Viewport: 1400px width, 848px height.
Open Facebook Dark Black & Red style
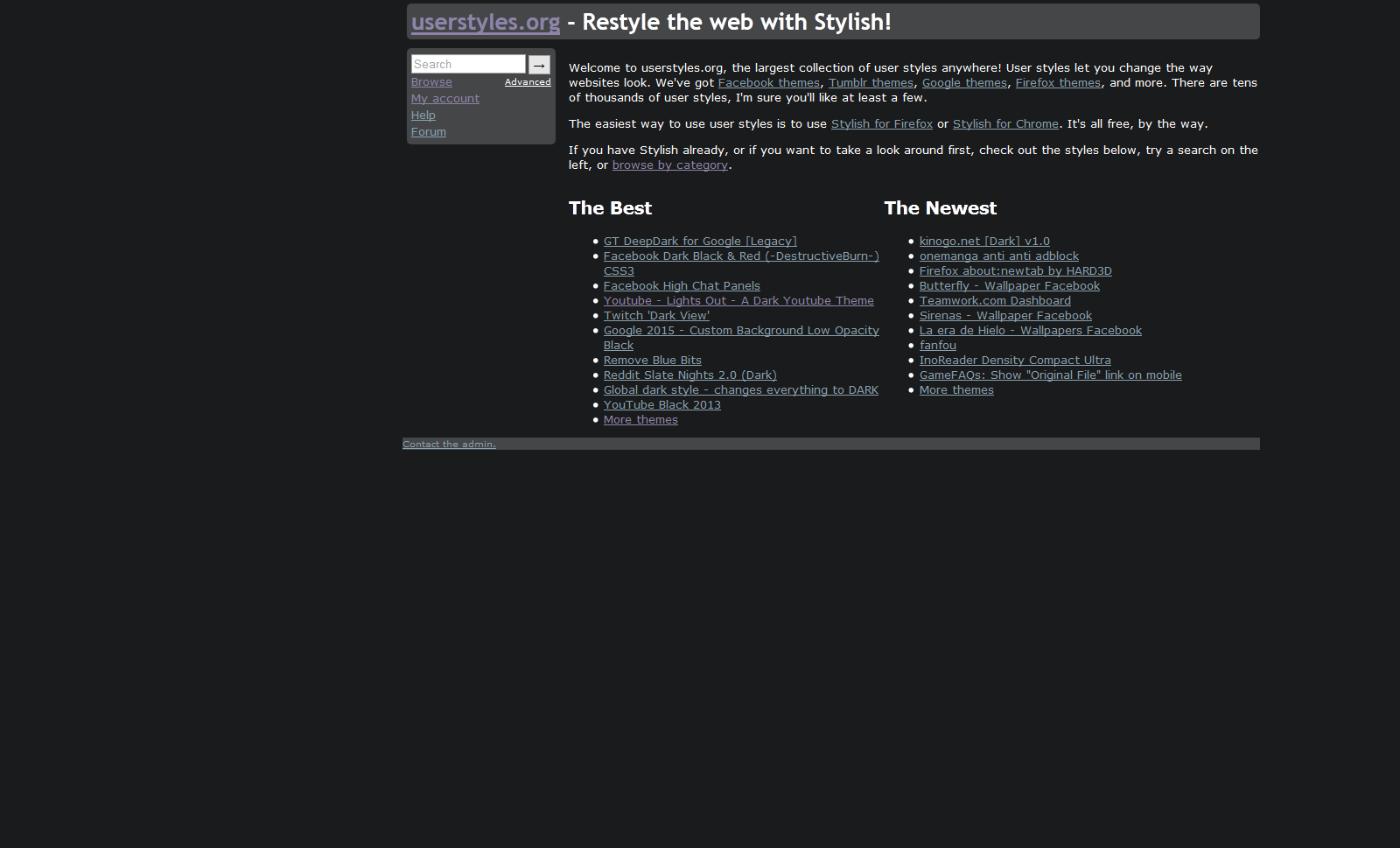pos(741,256)
